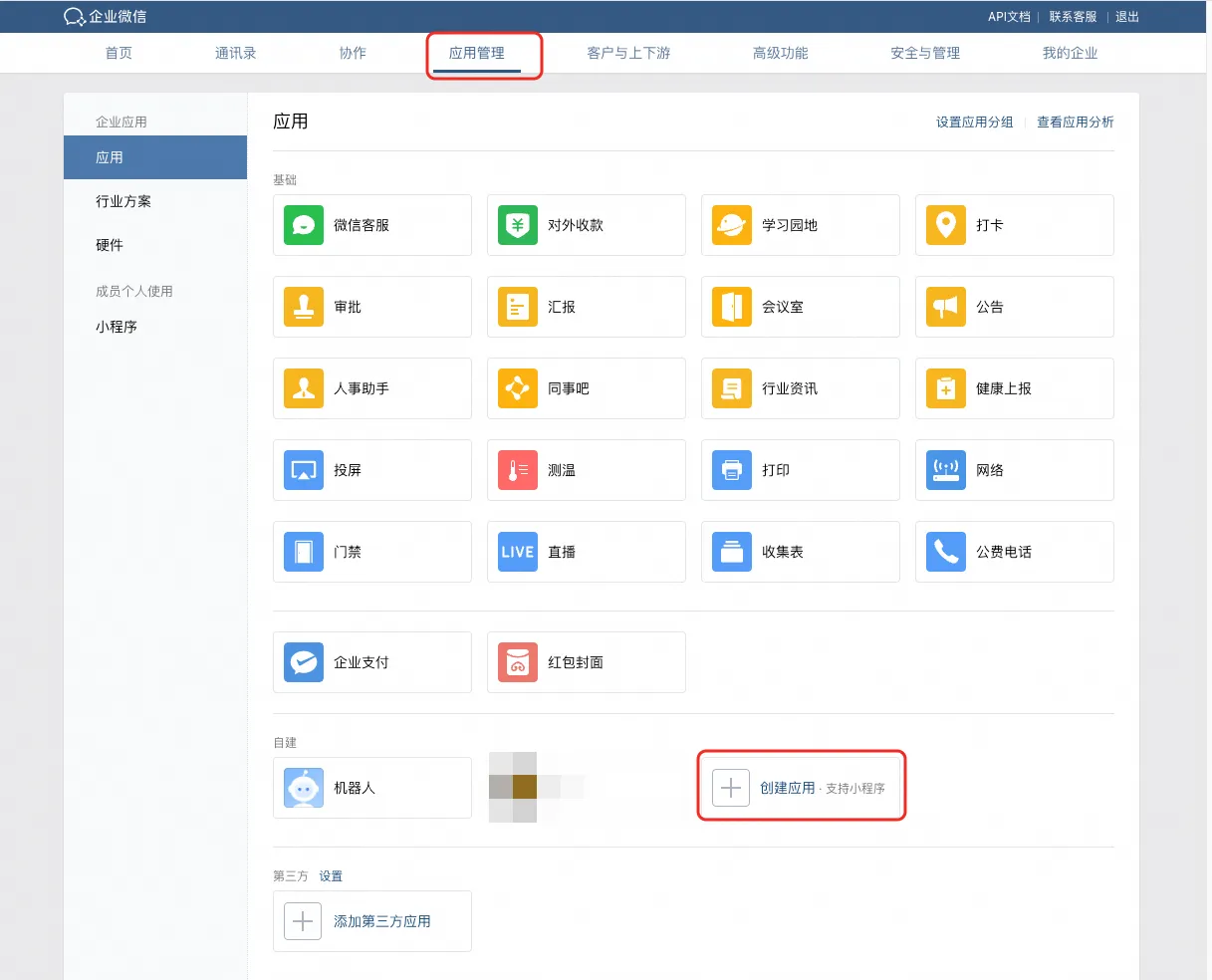Viewport: 1212px width, 980px height.
Task: Click the 会议室 text label
Action: [x=783, y=307]
